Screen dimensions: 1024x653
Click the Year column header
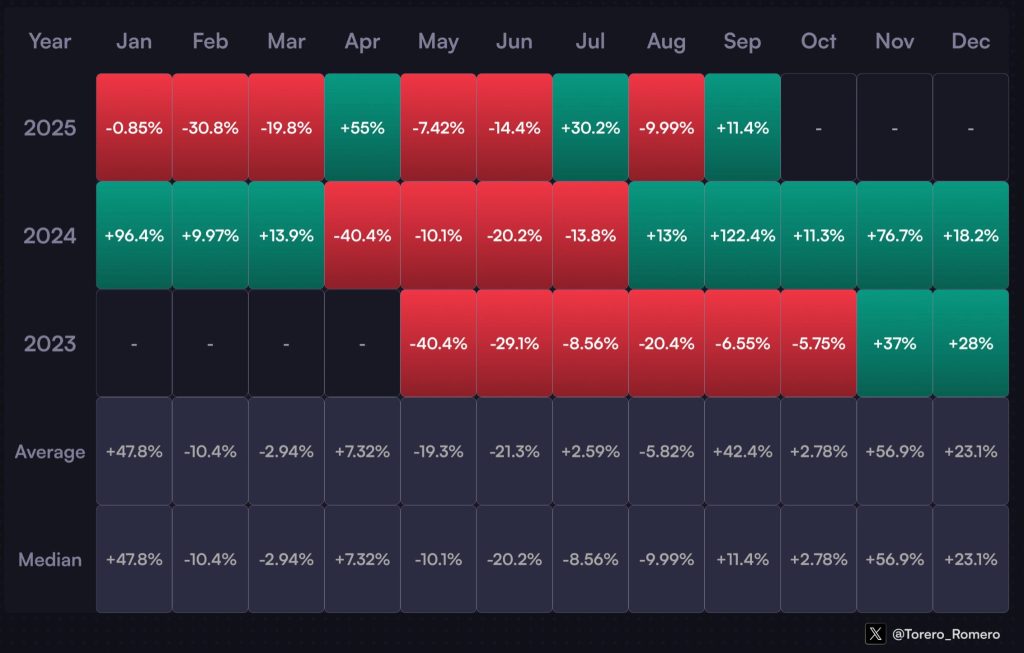[49, 41]
